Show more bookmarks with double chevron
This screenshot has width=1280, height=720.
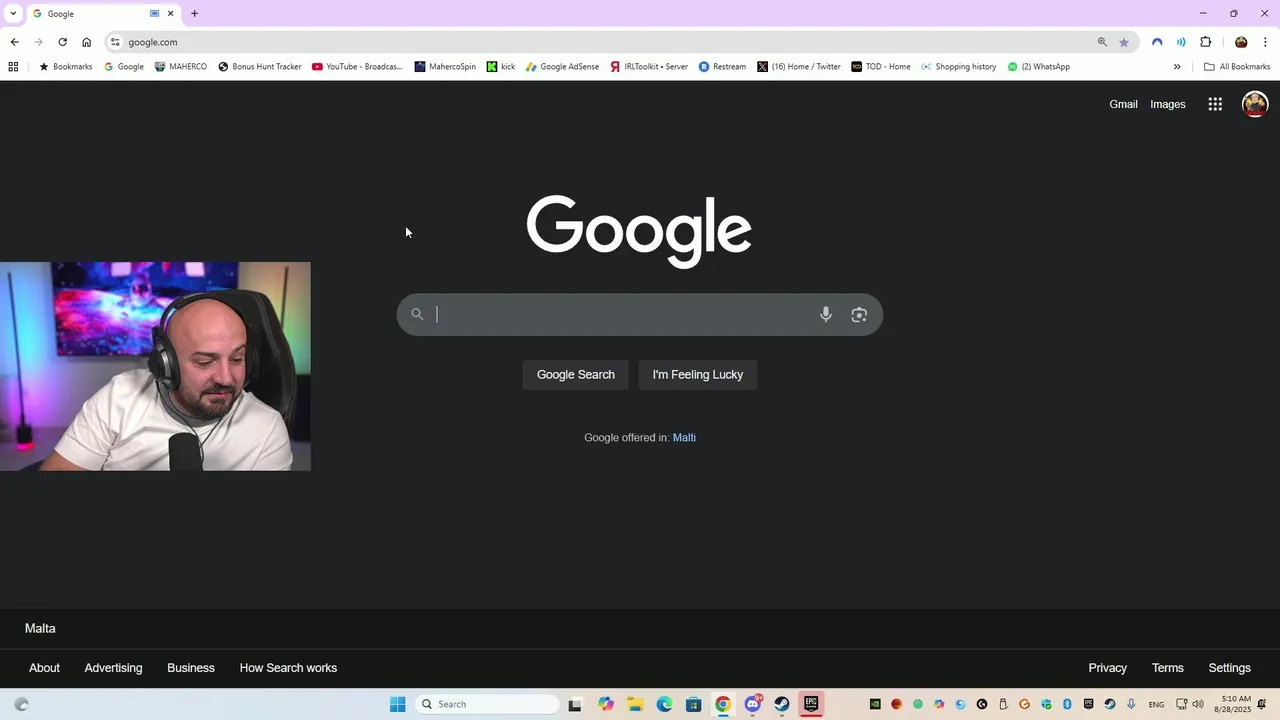point(1177,67)
